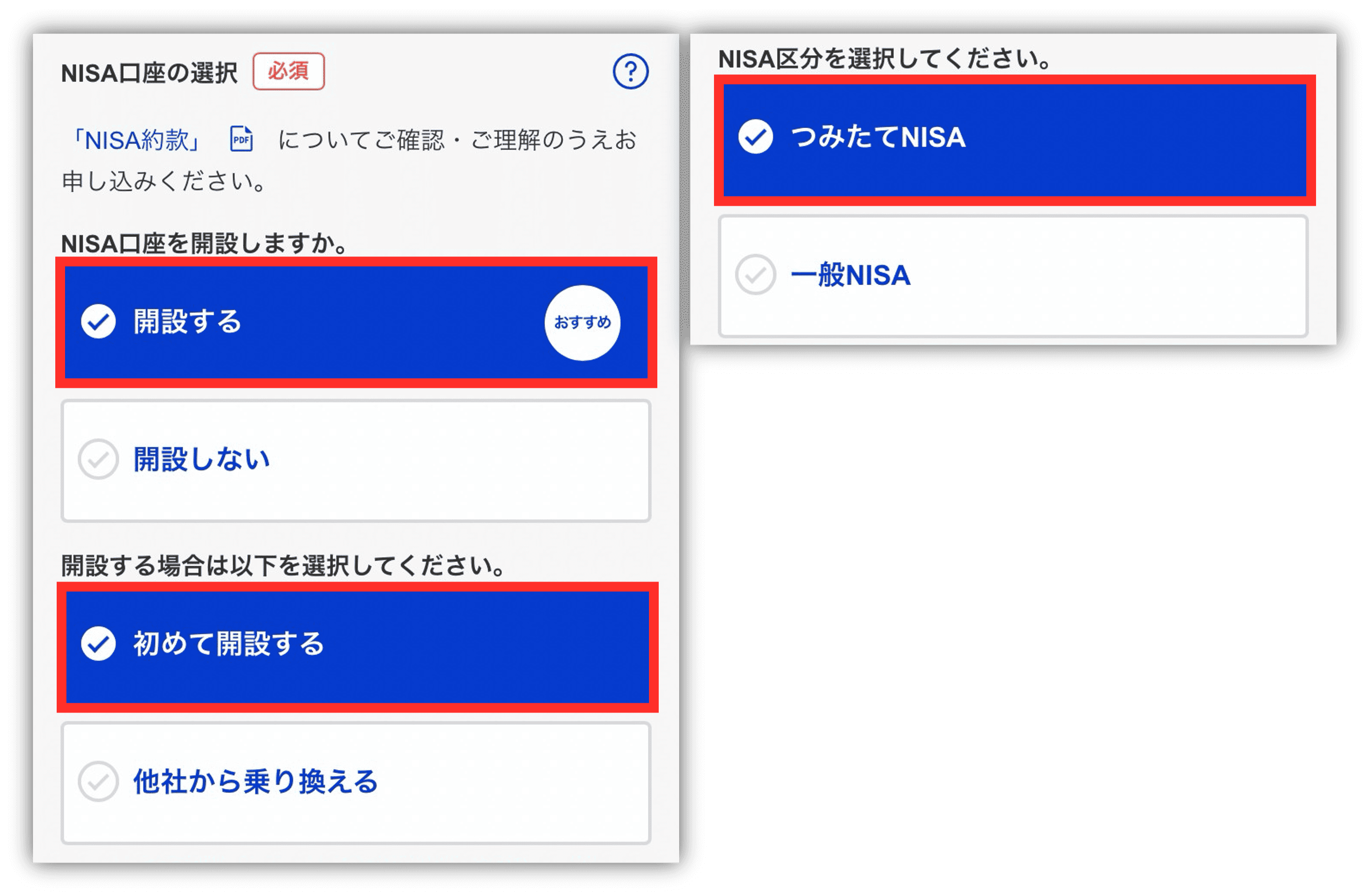Click the checkmark icon in 開設する
This screenshot has width=1369, height=896.
click(x=98, y=321)
